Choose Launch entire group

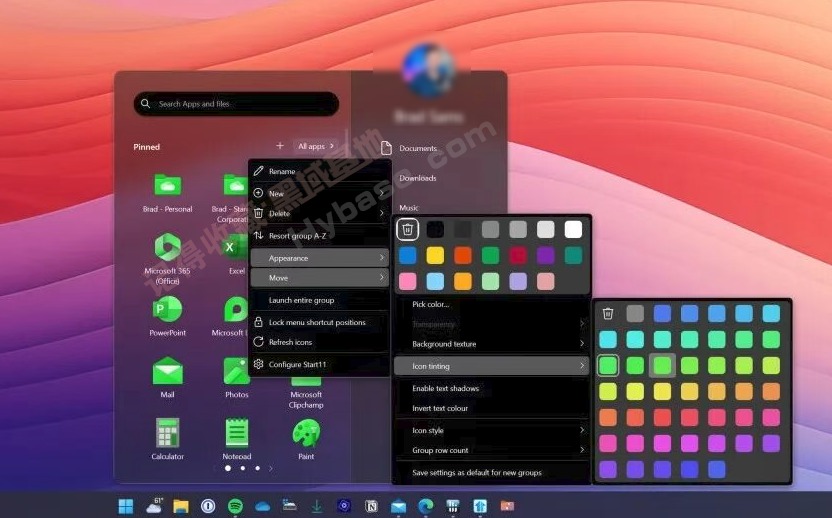pos(319,300)
